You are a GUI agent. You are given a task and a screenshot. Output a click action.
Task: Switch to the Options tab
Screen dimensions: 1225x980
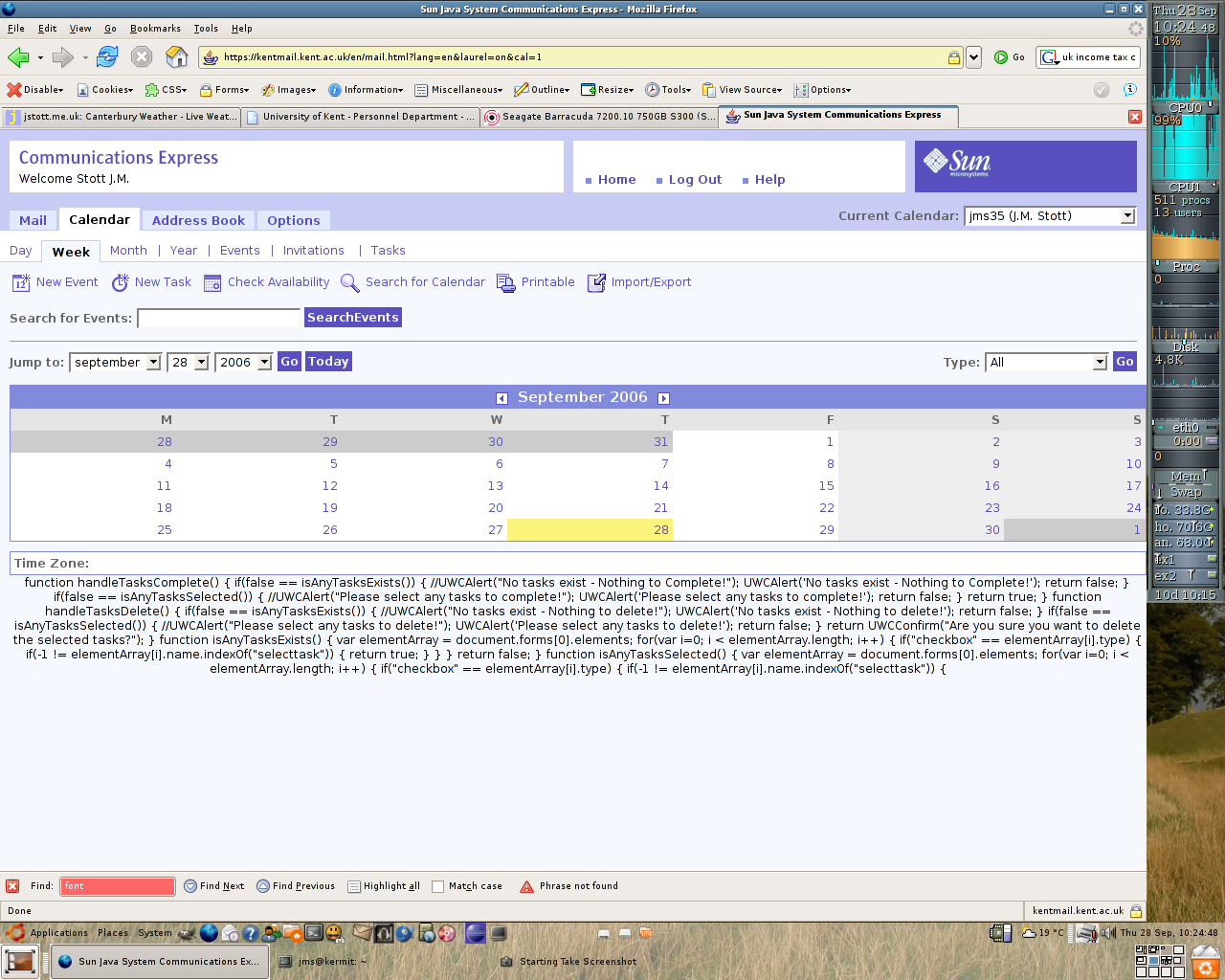coord(294,221)
